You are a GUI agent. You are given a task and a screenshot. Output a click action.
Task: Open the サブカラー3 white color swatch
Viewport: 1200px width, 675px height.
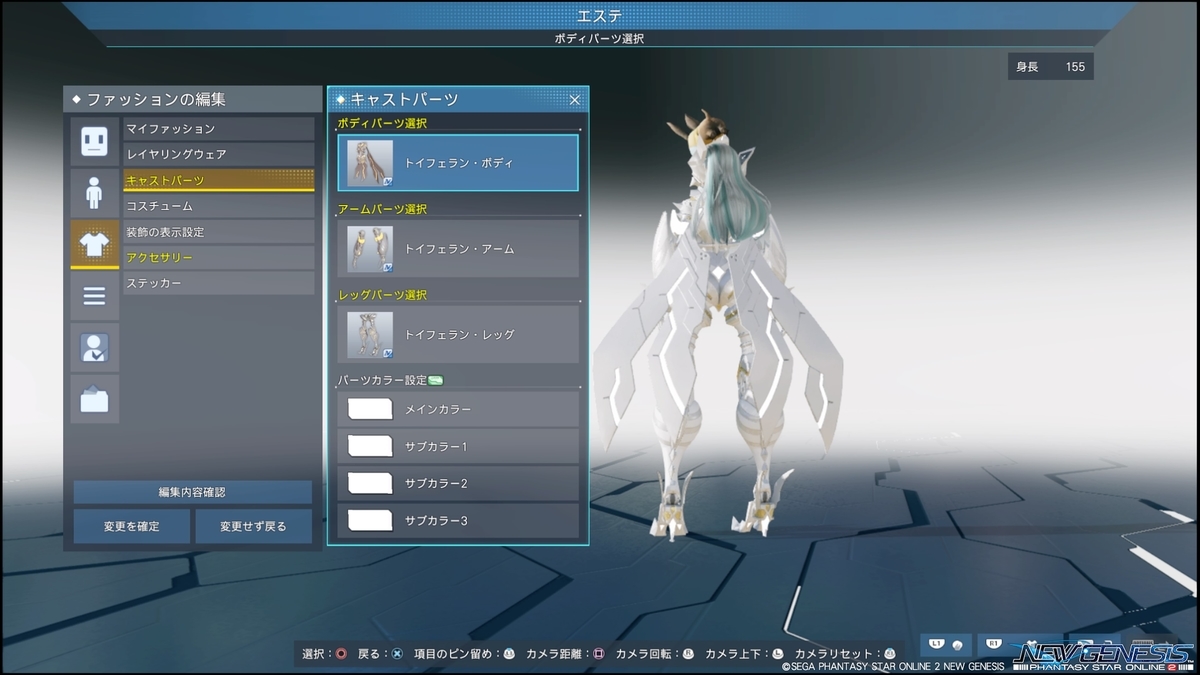(x=370, y=520)
